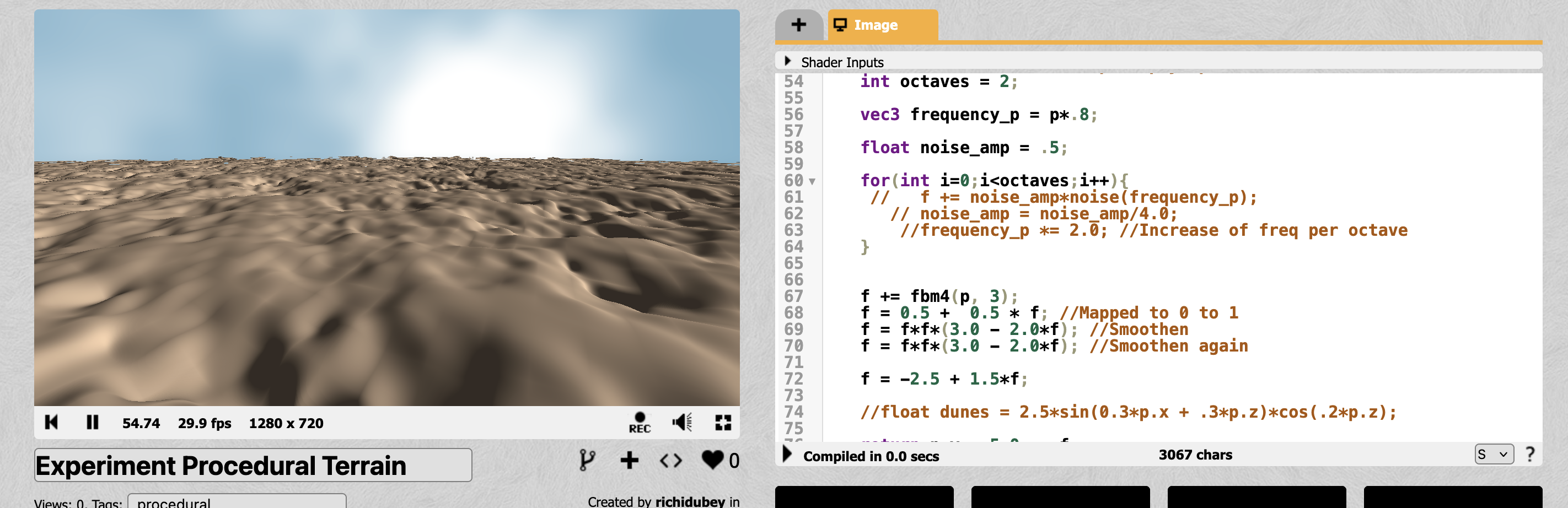Open the font size S dropdown
1568x508 pixels.
click(x=1493, y=454)
